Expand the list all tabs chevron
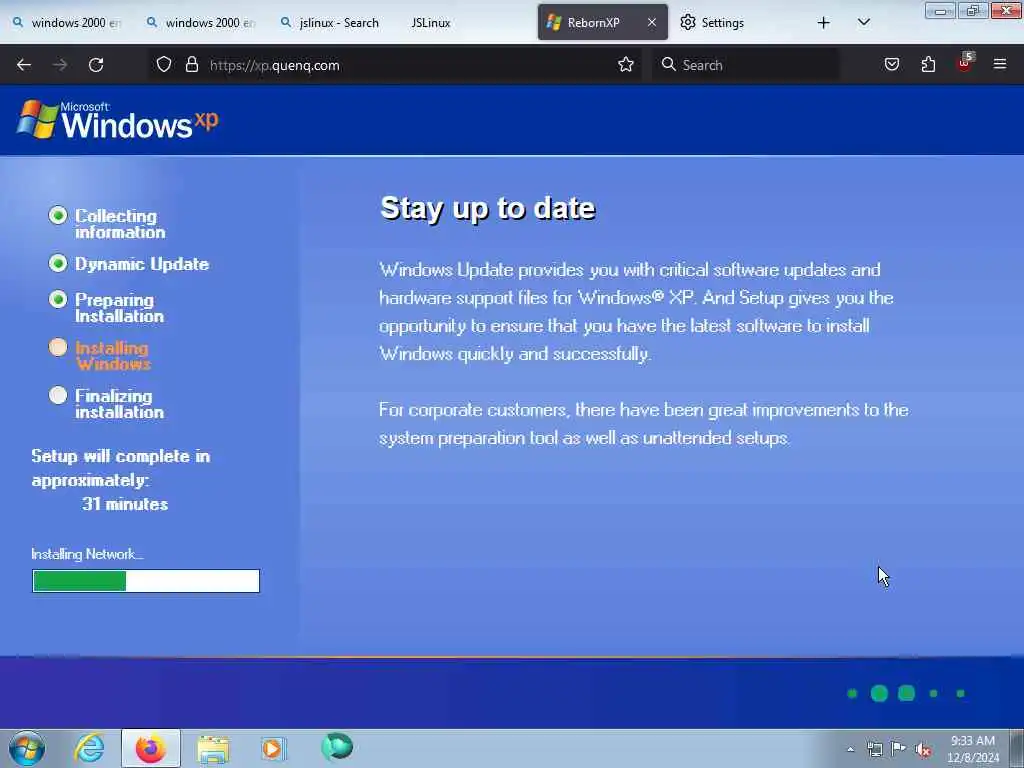This screenshot has height=768, width=1024. 863,22
